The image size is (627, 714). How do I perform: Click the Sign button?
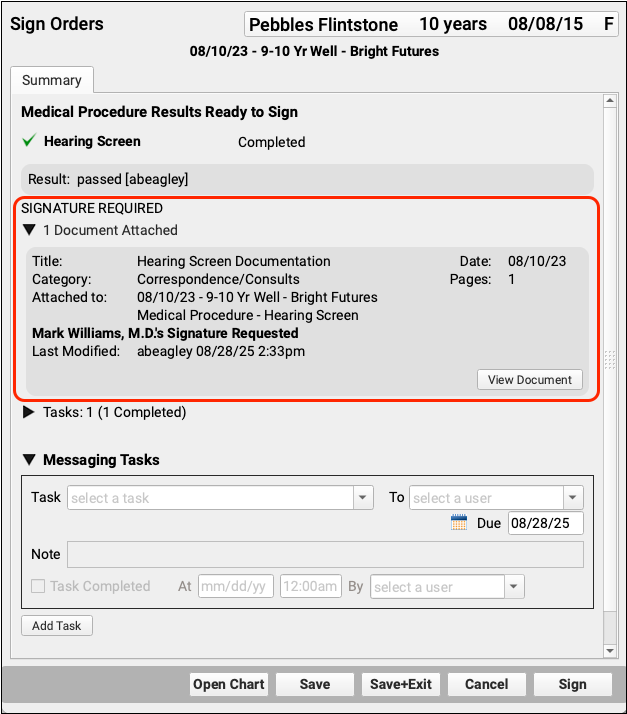coord(572,684)
